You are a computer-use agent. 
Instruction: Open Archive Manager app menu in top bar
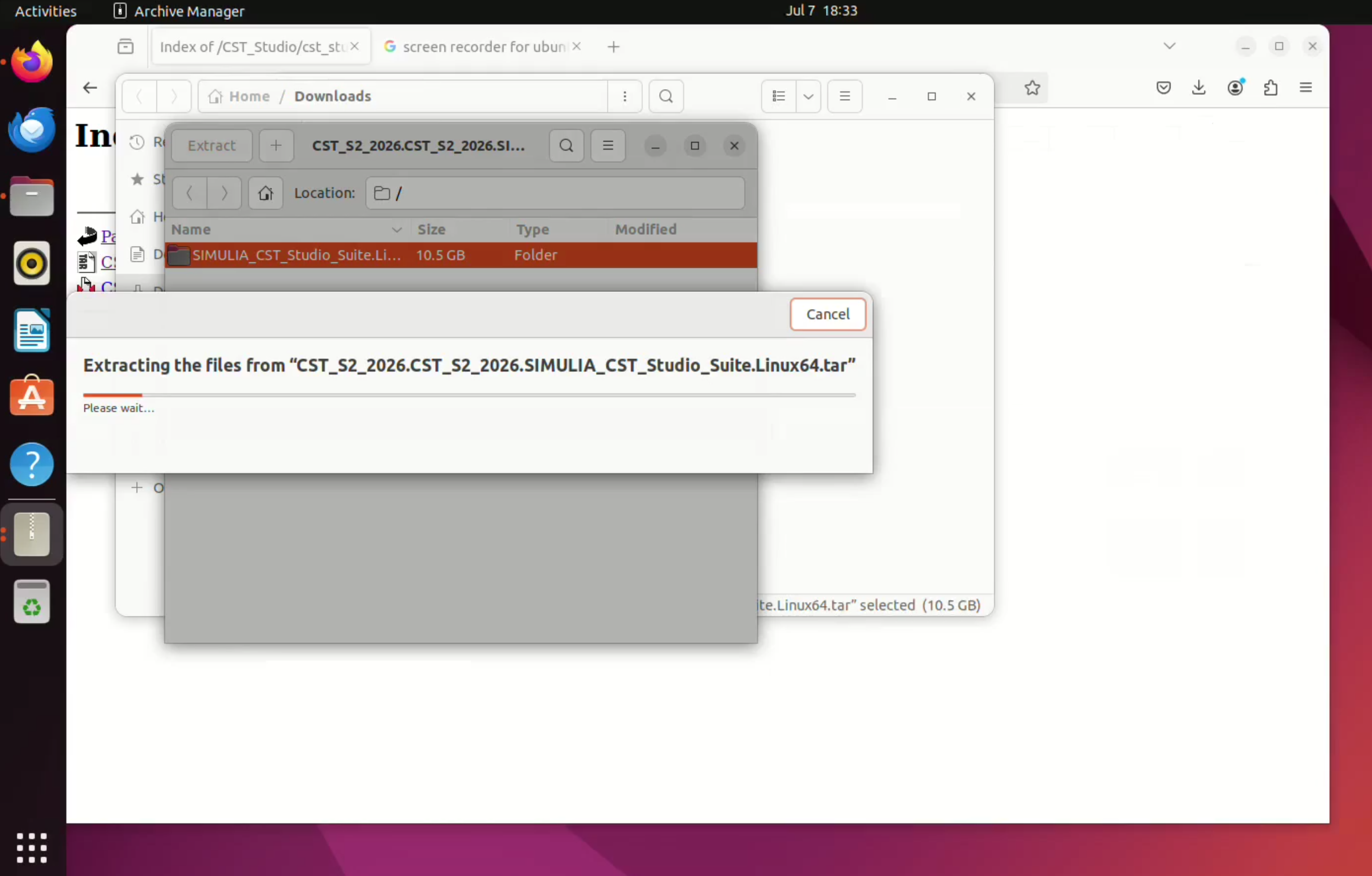[179, 11]
